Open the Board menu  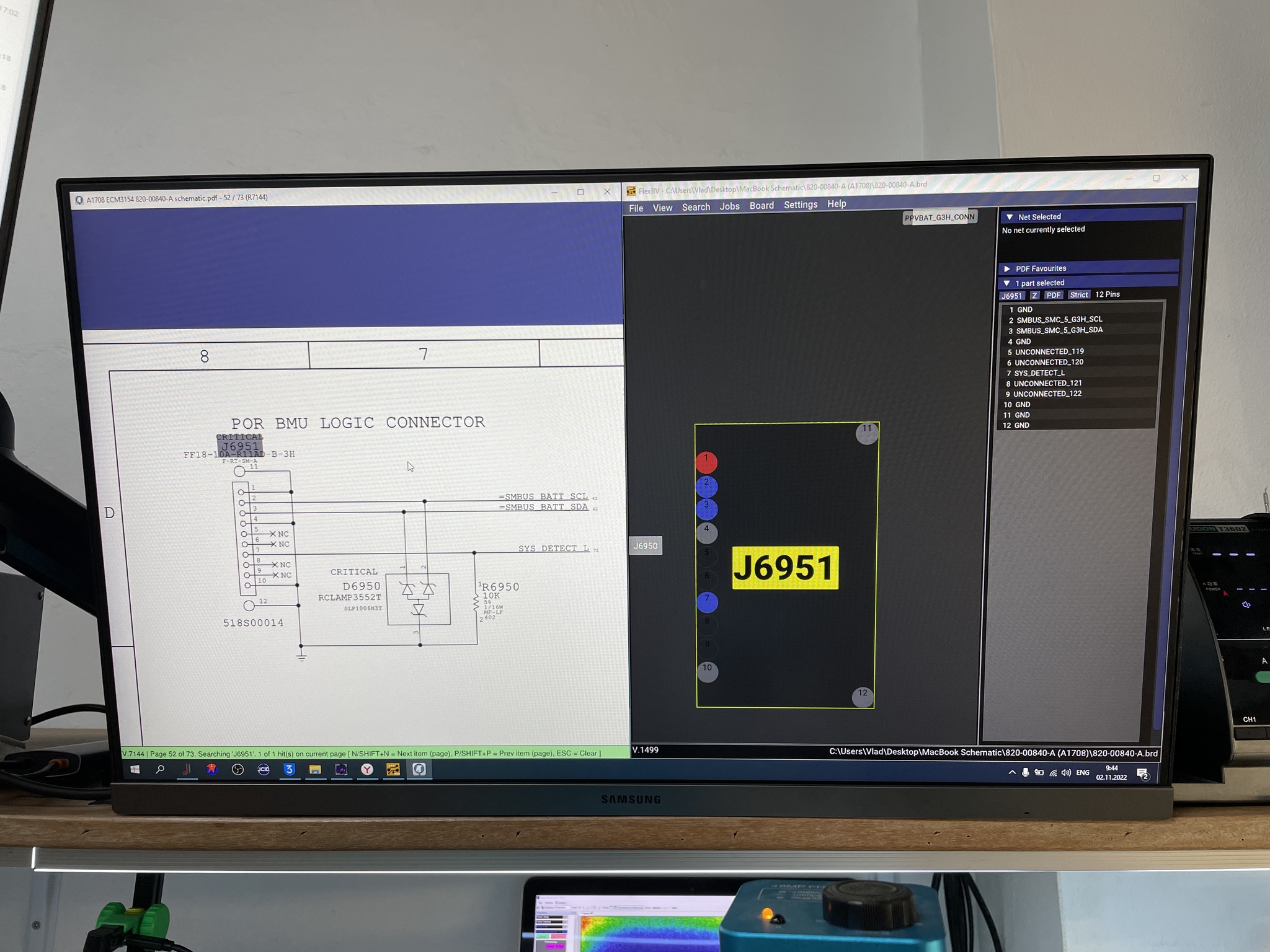click(762, 206)
